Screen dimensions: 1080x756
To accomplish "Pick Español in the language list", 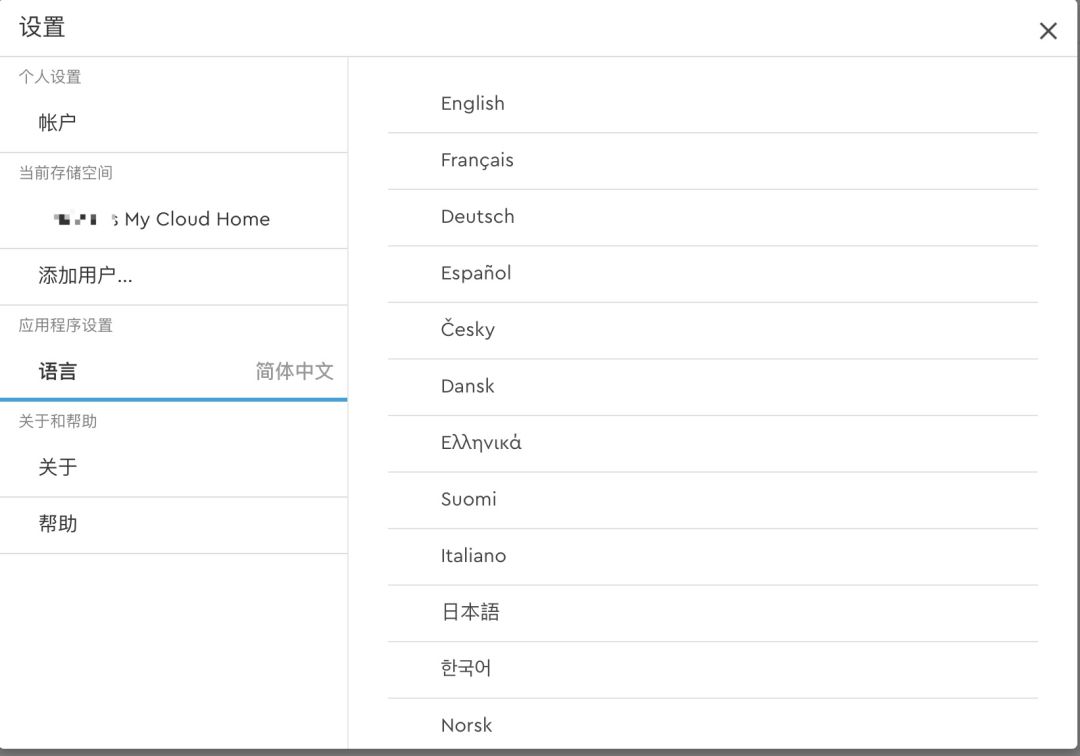I will tap(476, 273).
